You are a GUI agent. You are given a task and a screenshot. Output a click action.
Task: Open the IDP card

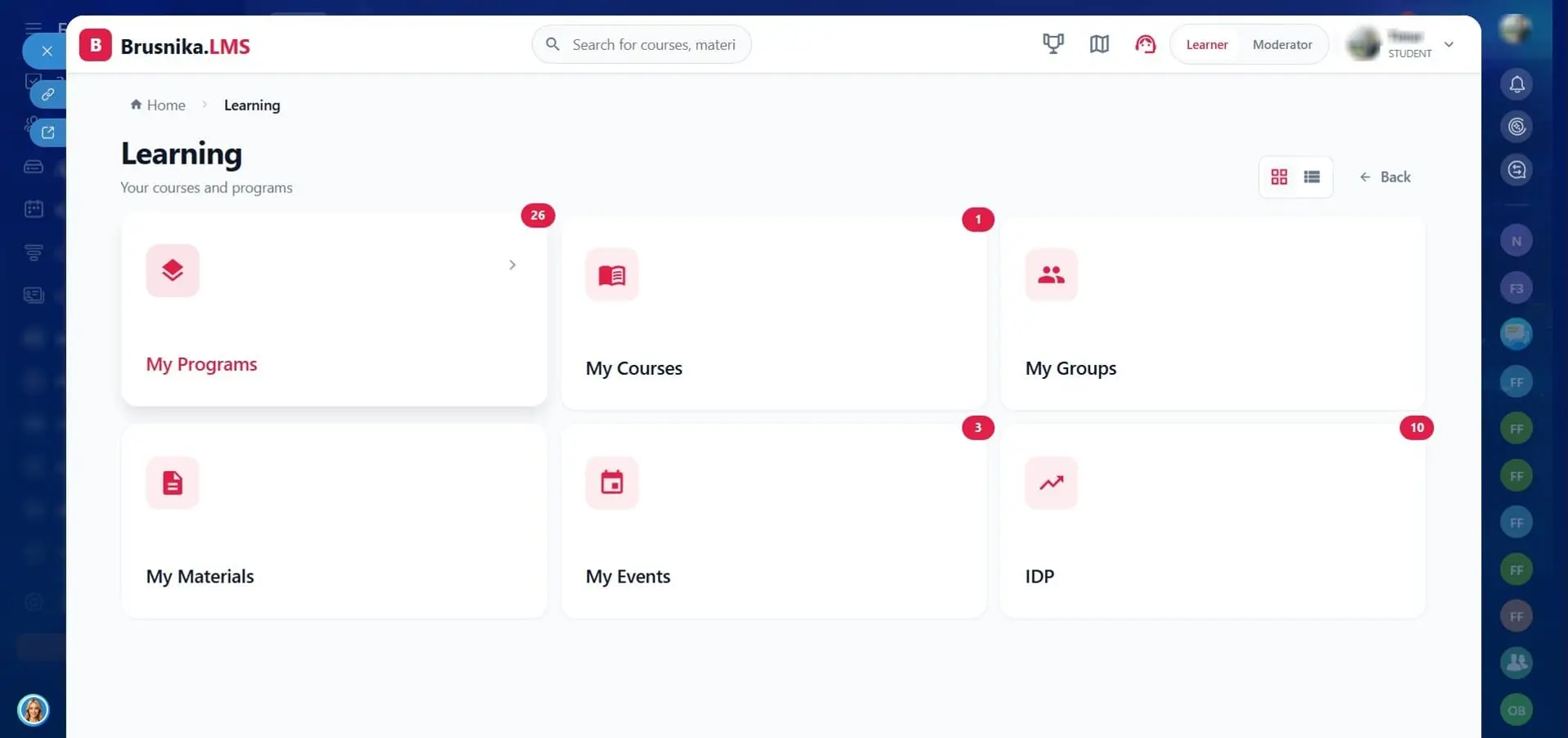pos(1213,521)
